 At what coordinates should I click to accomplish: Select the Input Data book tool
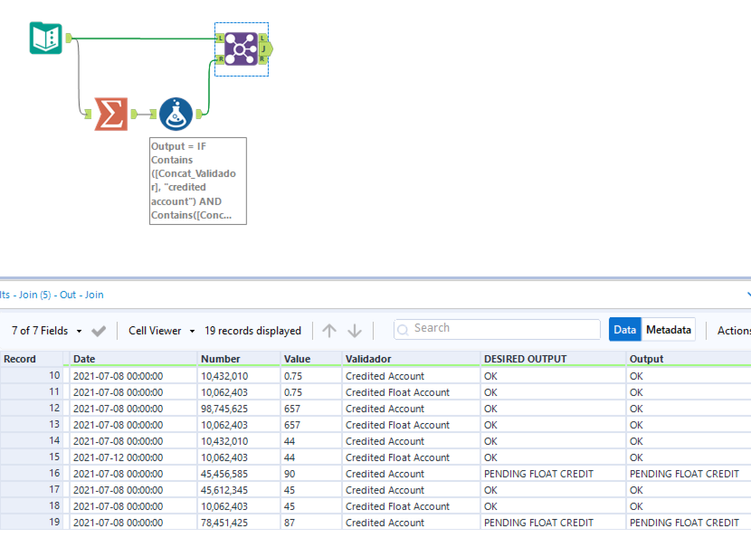click(x=46, y=38)
